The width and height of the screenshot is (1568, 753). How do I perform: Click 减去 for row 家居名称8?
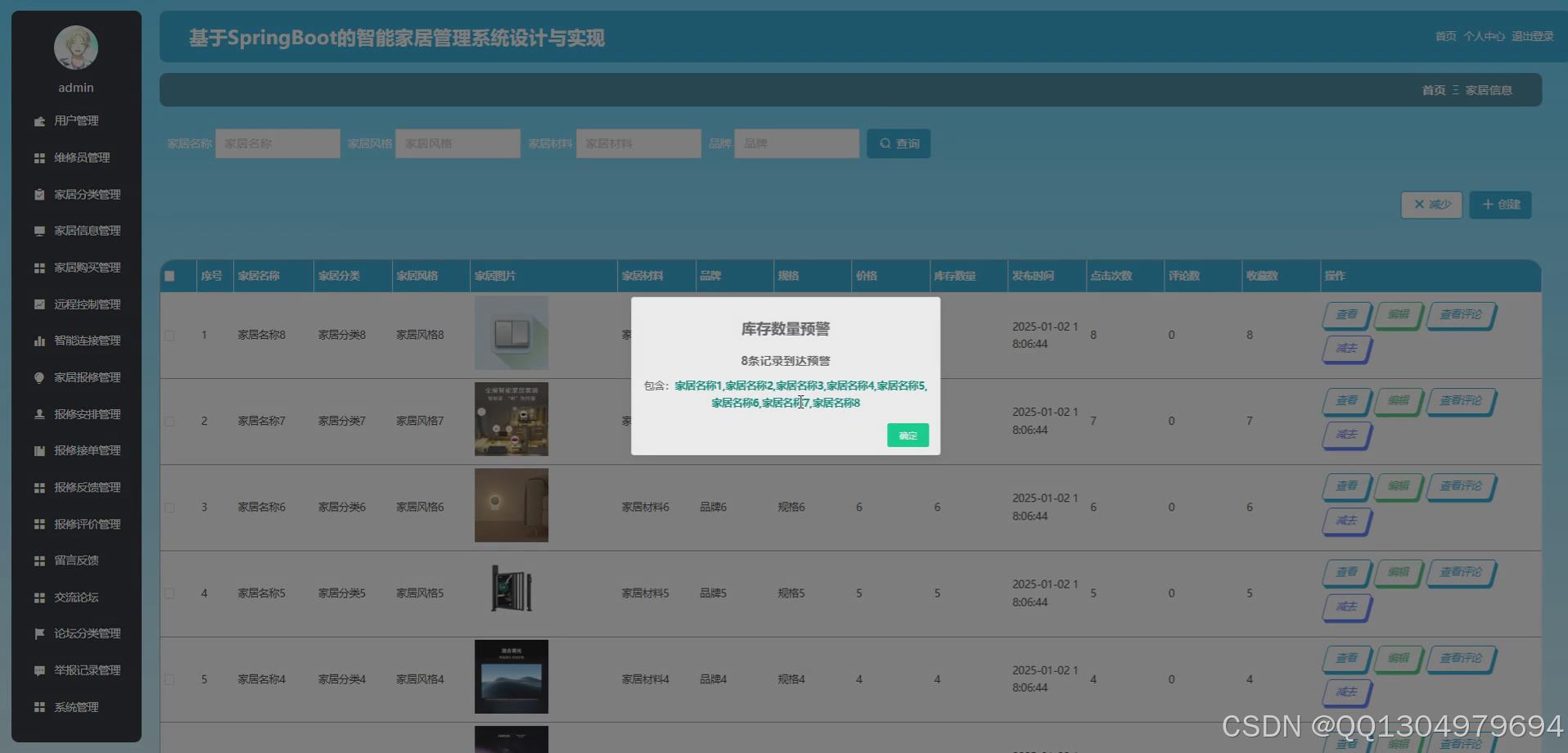click(x=1346, y=349)
